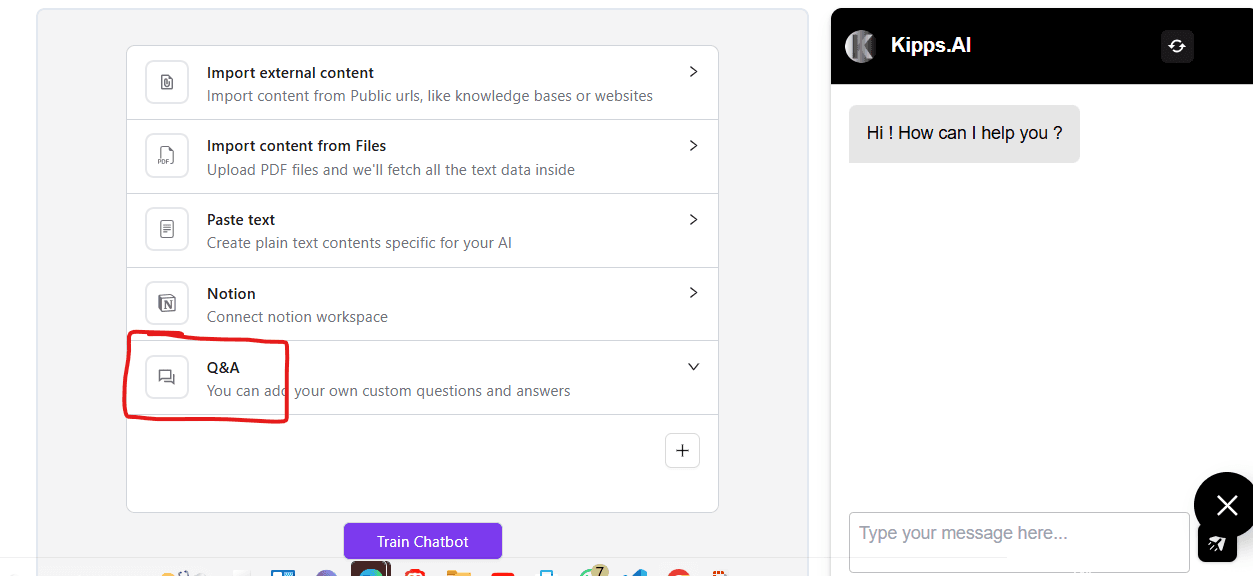Focus the Type your message here field

1018,542
